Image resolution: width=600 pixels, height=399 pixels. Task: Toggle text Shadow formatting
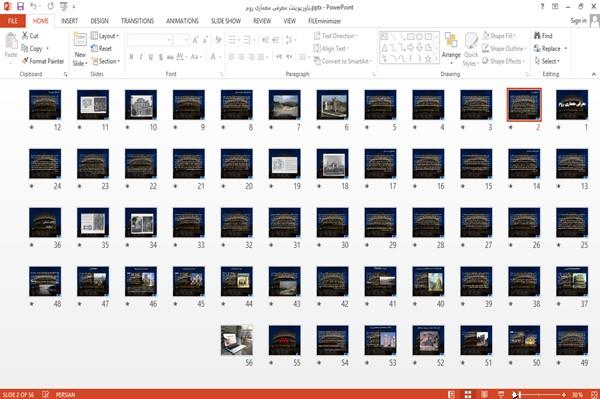click(x=161, y=57)
